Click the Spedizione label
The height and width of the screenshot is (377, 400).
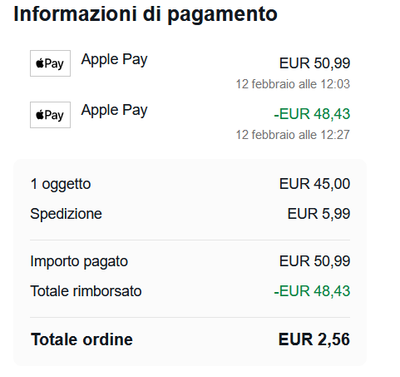pyautogui.click(x=66, y=214)
